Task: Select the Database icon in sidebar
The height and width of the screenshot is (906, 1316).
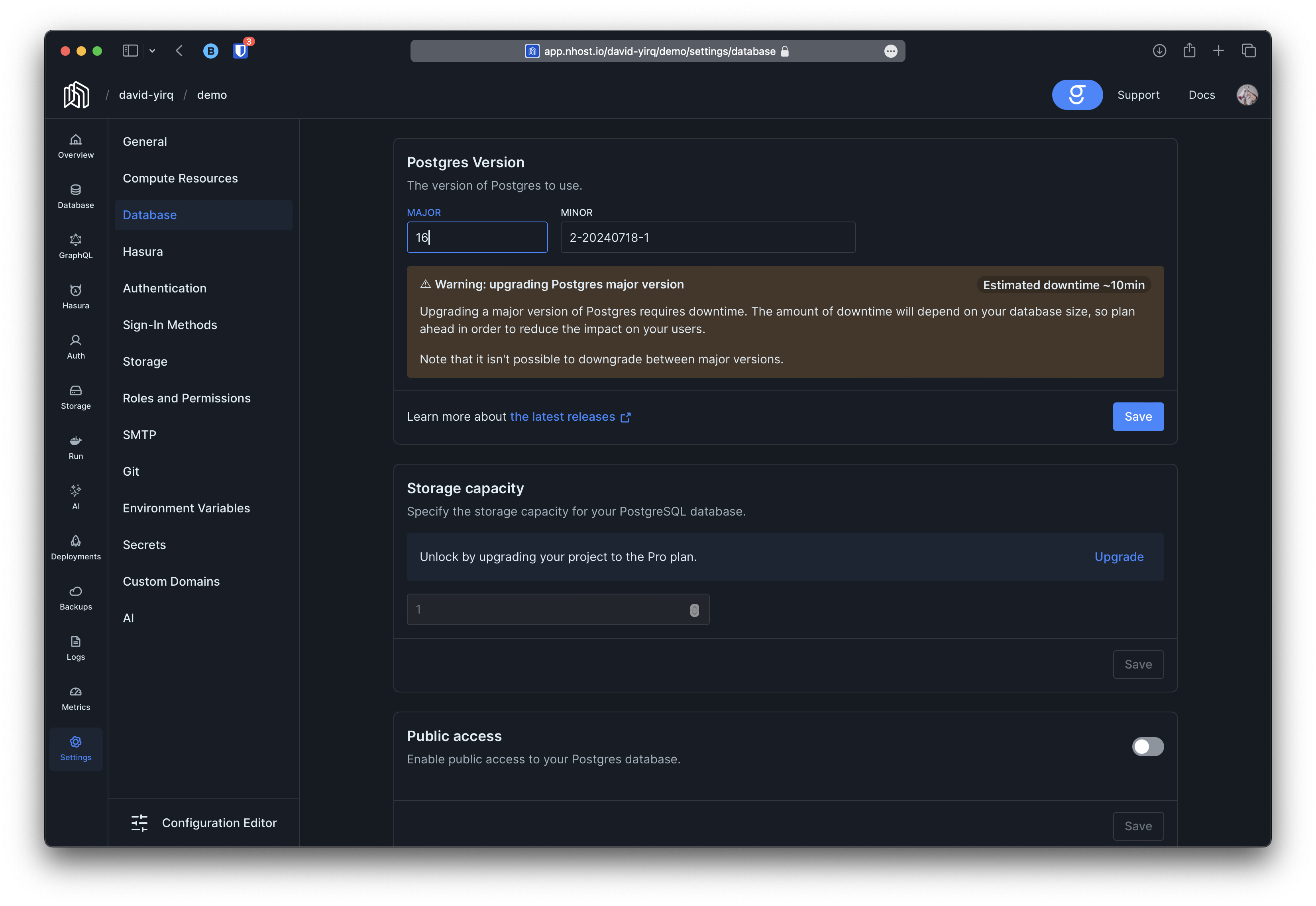Action: click(x=75, y=196)
